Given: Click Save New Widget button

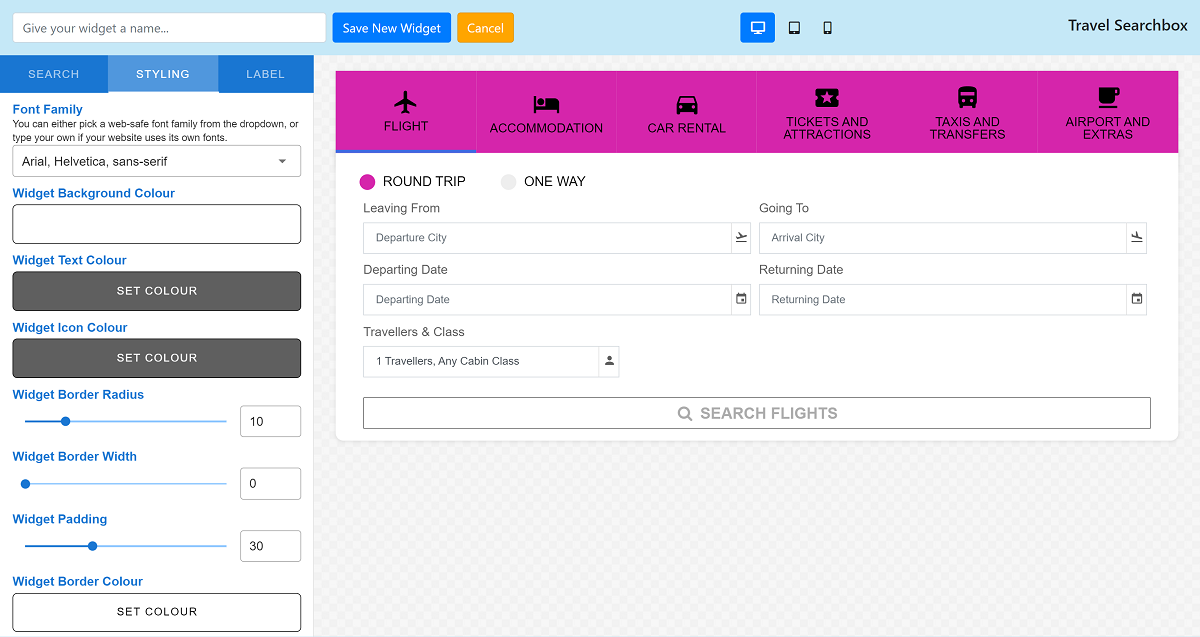Looking at the screenshot, I should pyautogui.click(x=391, y=28).
